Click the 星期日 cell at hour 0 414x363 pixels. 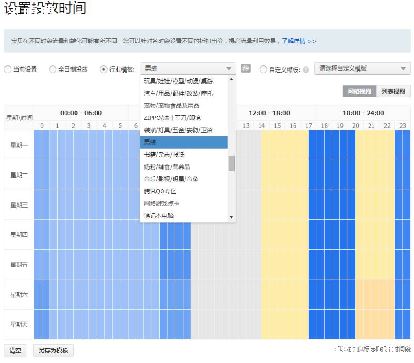pyautogui.click(x=42, y=324)
